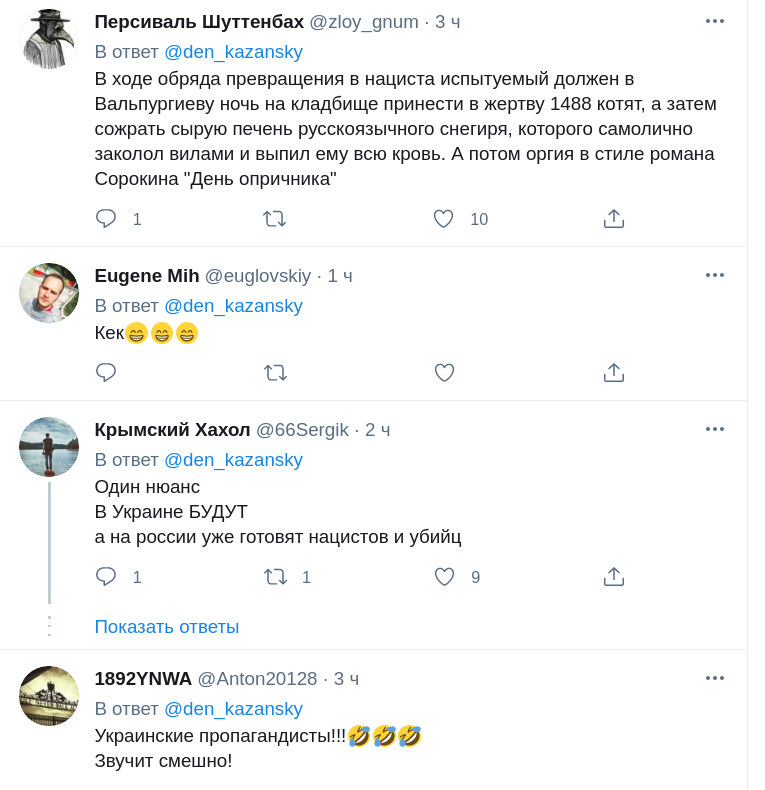Click Eugene Mih's avatar photo

click(x=49, y=293)
